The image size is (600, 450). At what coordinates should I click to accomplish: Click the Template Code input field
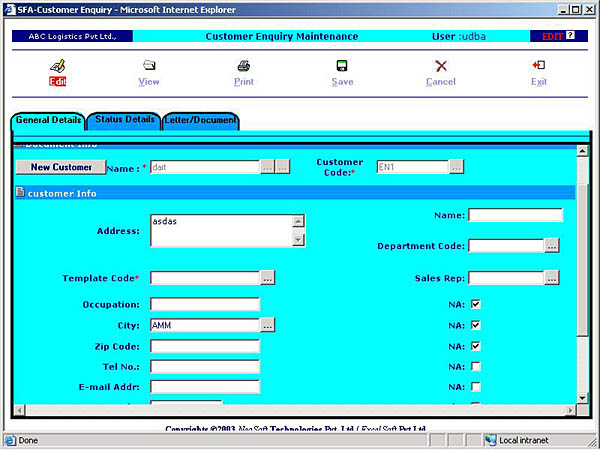(205, 278)
